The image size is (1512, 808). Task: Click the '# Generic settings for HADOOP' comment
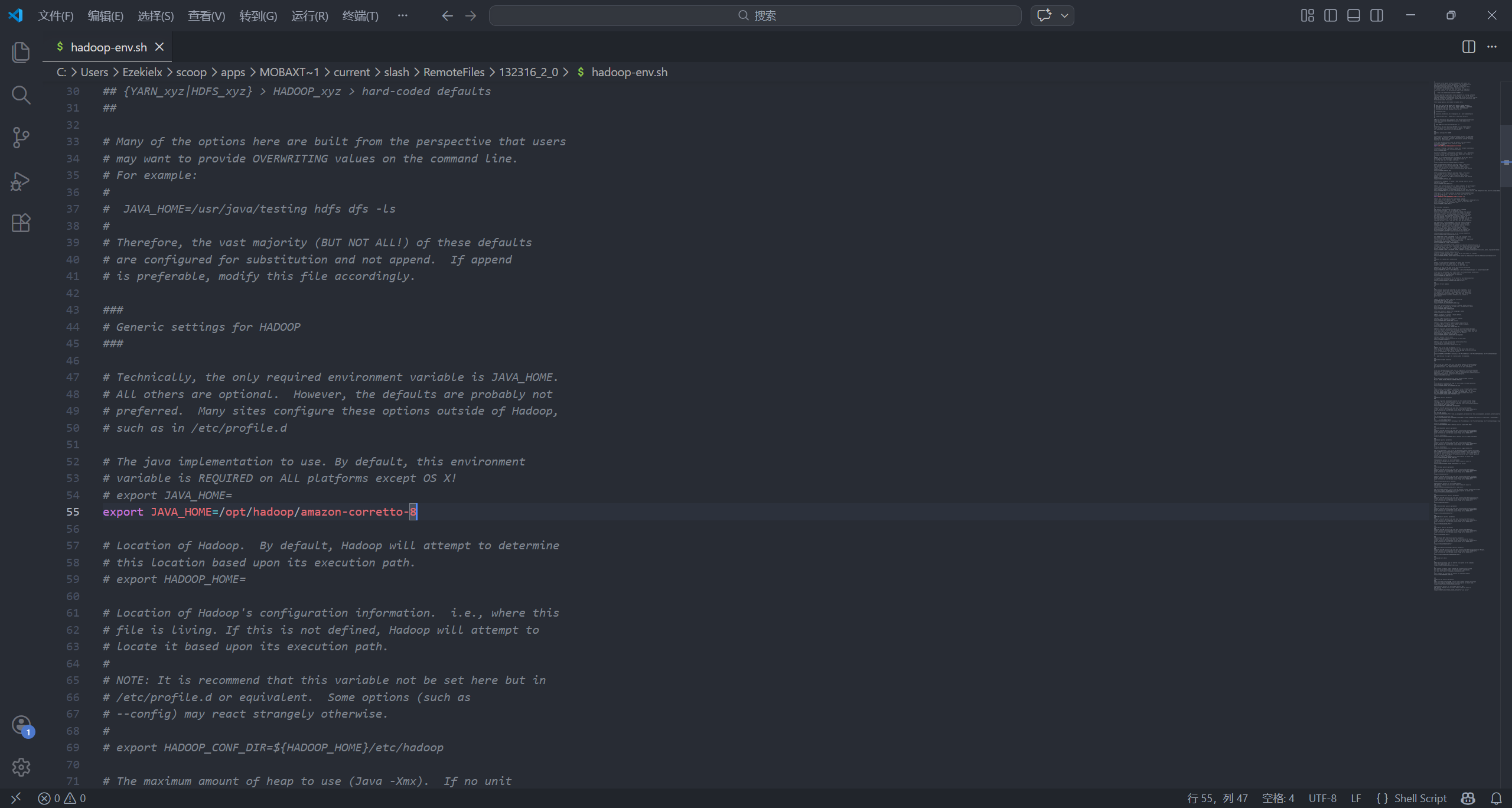[201, 327]
